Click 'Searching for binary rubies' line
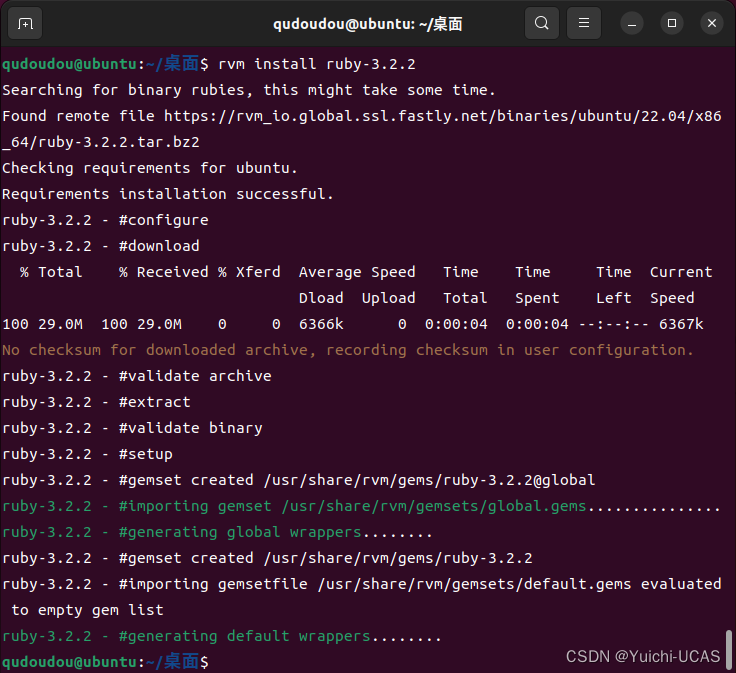Screen dimensions: 736x673 249,90
